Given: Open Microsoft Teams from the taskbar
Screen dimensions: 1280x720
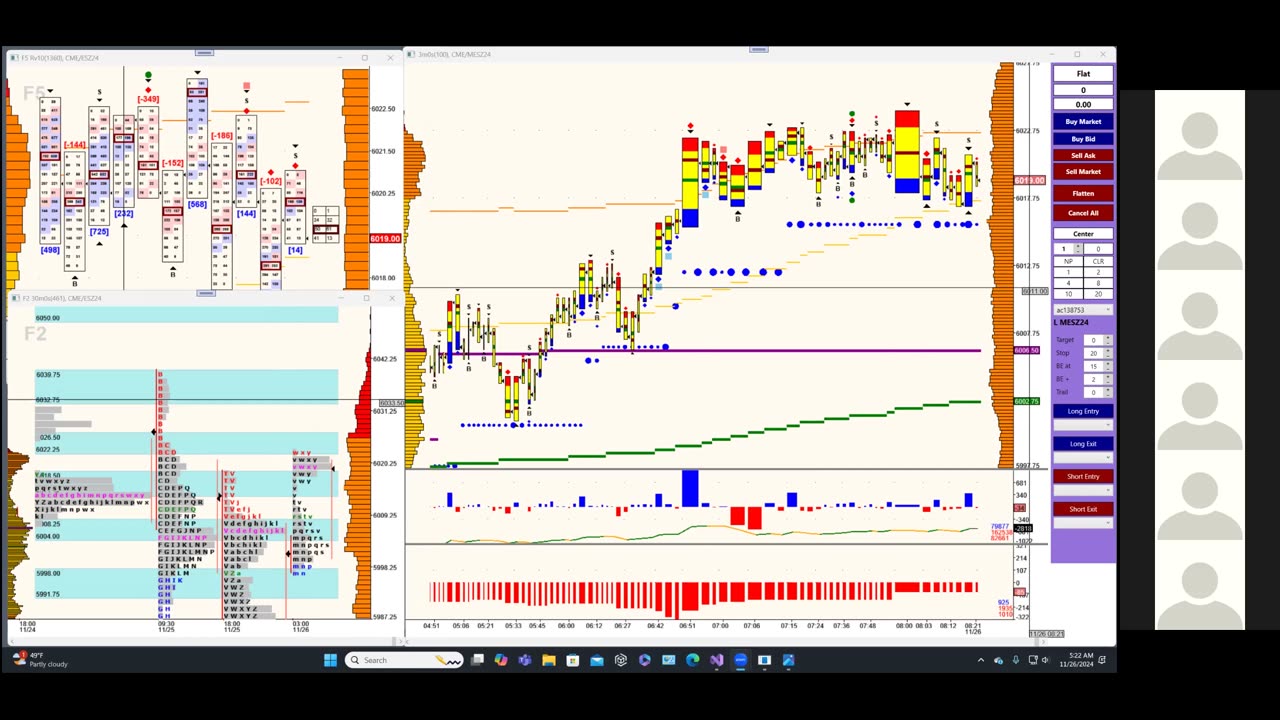Looking at the screenshot, I should tap(525, 660).
